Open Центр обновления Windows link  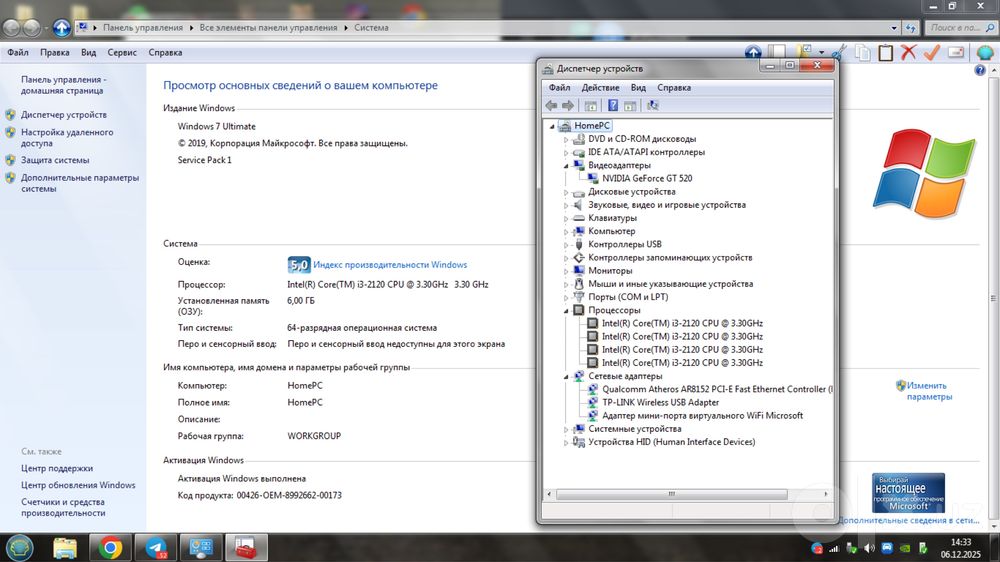78,485
